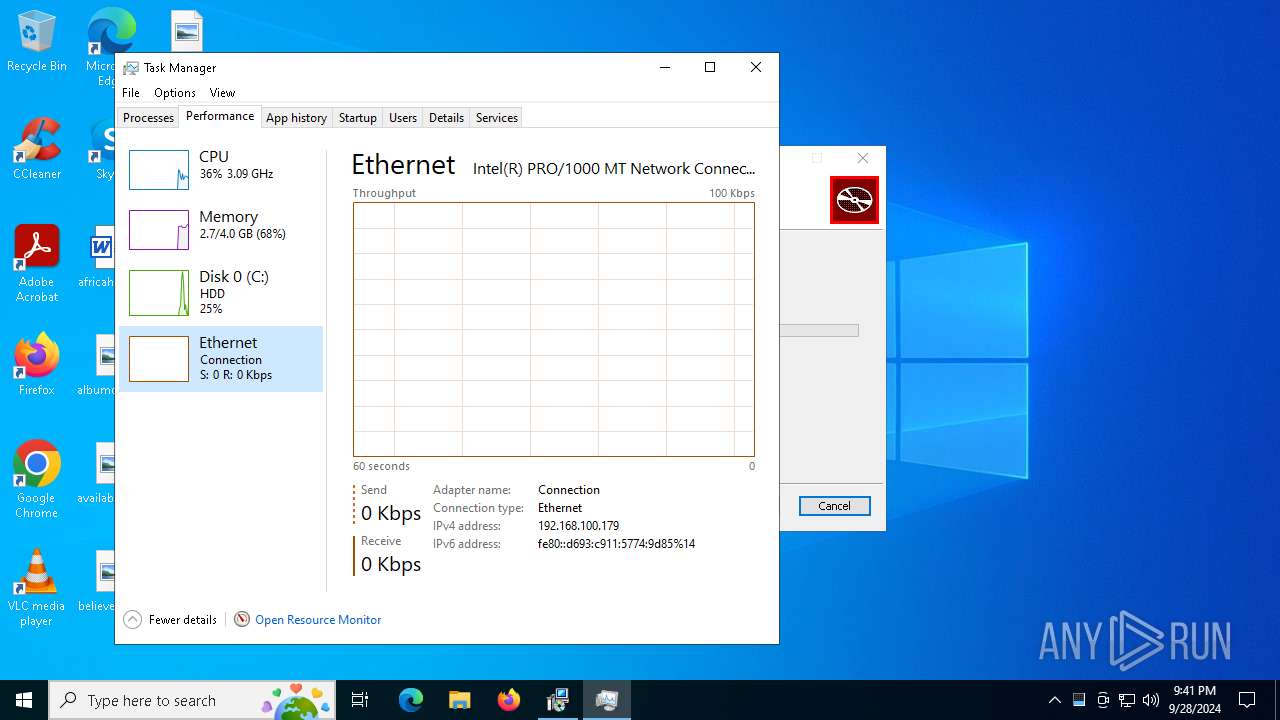1280x720 pixels.
Task: Open the notification center icon
Action: click(1247, 700)
